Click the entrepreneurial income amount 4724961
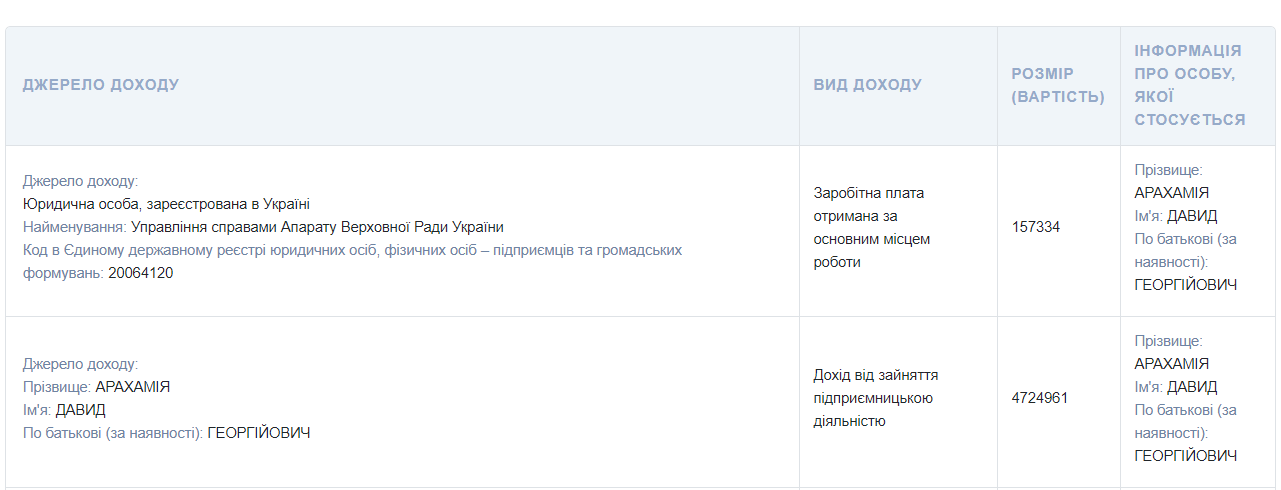The image size is (1281, 490). 1040,398
